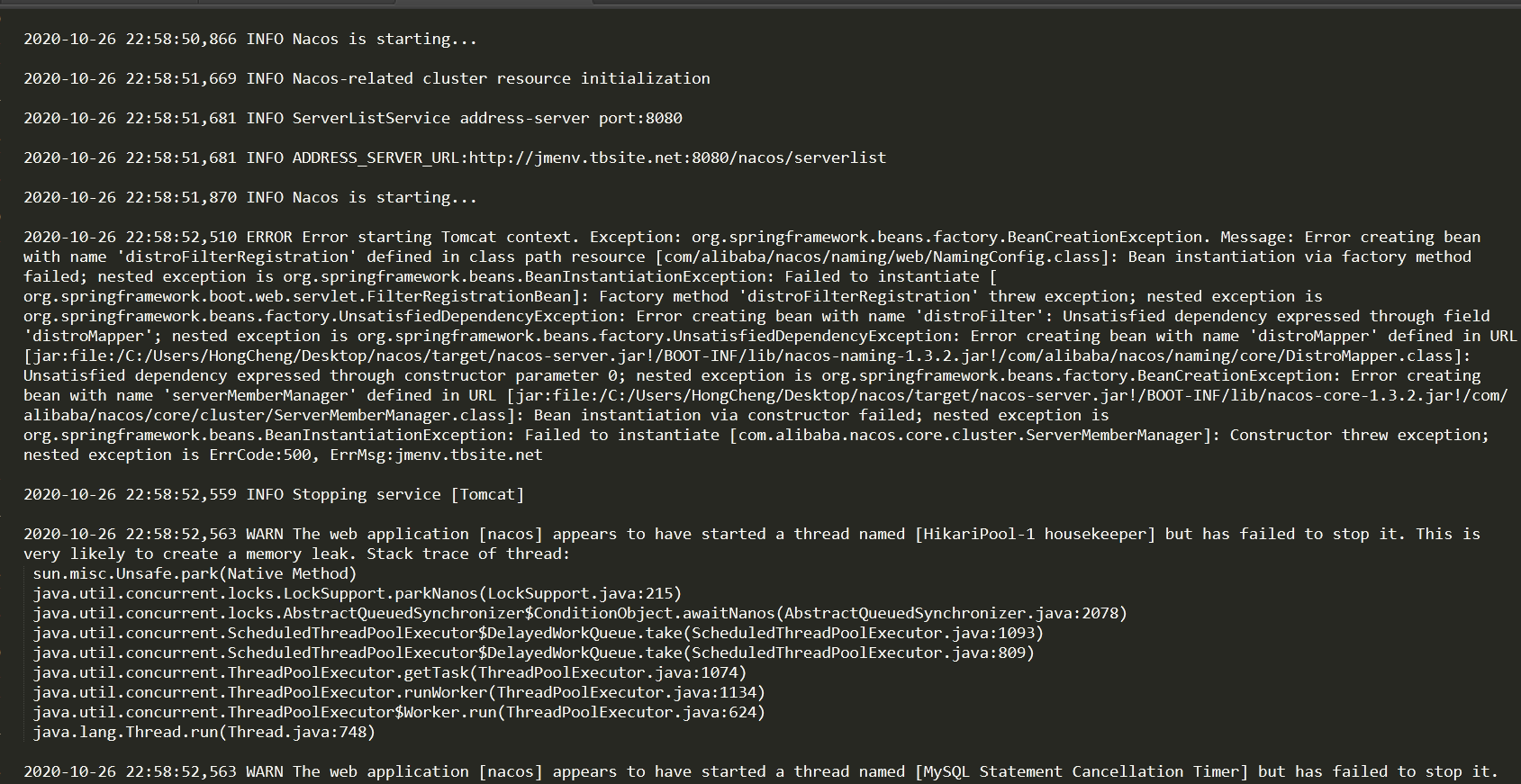Click the WARN line mentioning MySQL Statement Cancellation Timer
This screenshot has height=784, width=1521.
click(x=761, y=771)
